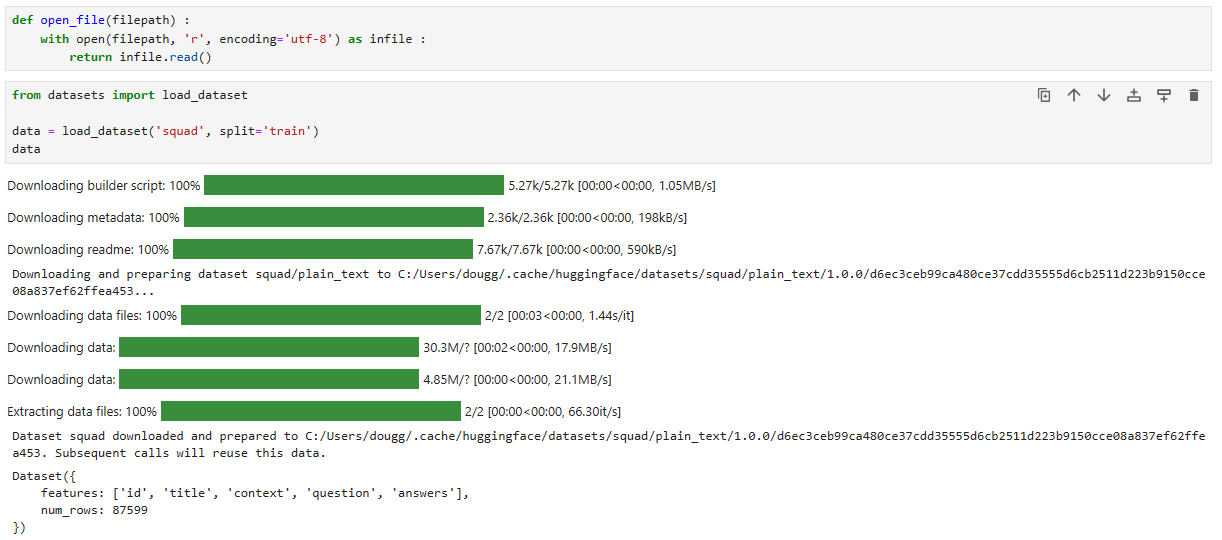The image size is (1222, 540).
Task: Click the "data = load_dataset('squad', split='train')" line
Action: pyautogui.click(x=165, y=131)
